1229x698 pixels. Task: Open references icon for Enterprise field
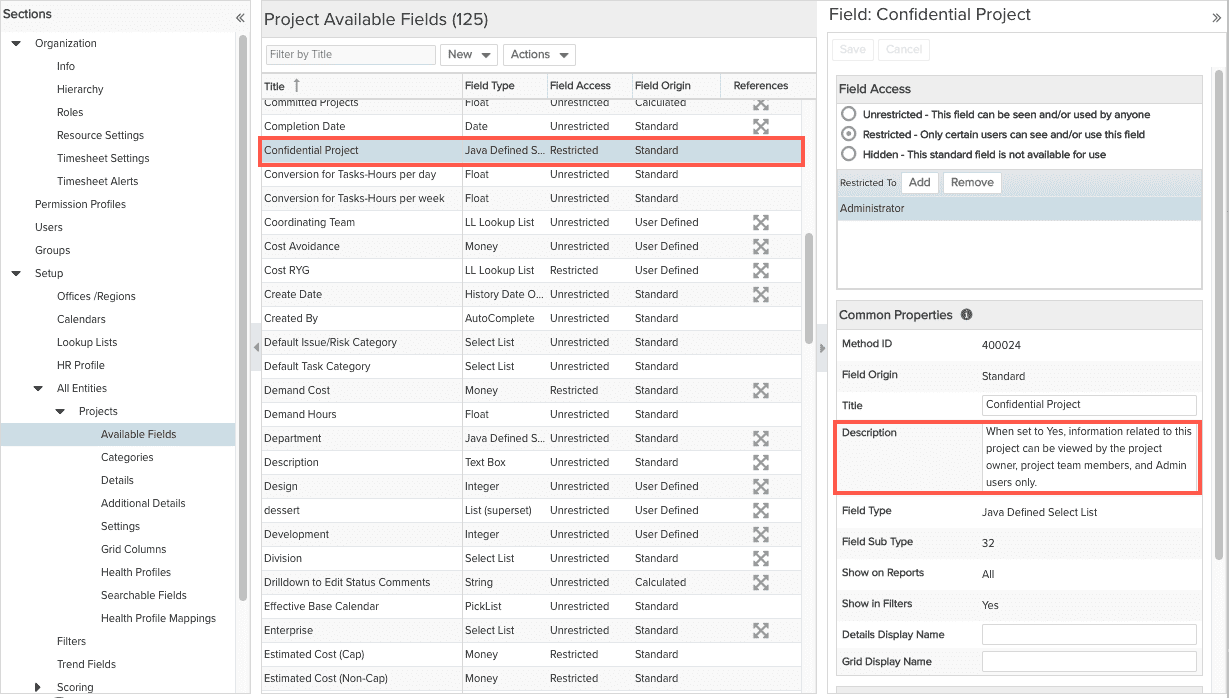(x=761, y=631)
